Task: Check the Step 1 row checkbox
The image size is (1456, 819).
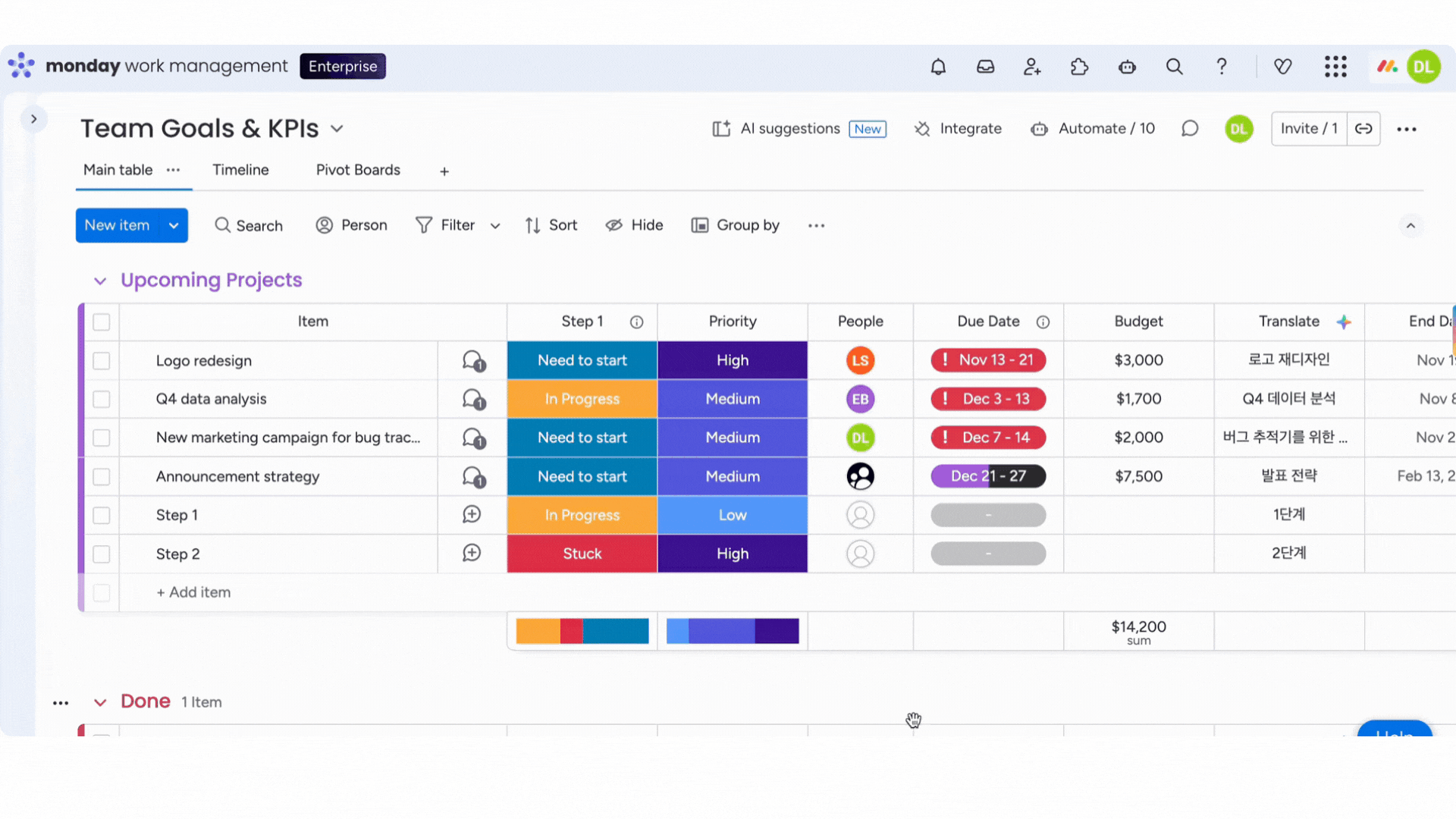Action: tap(102, 516)
